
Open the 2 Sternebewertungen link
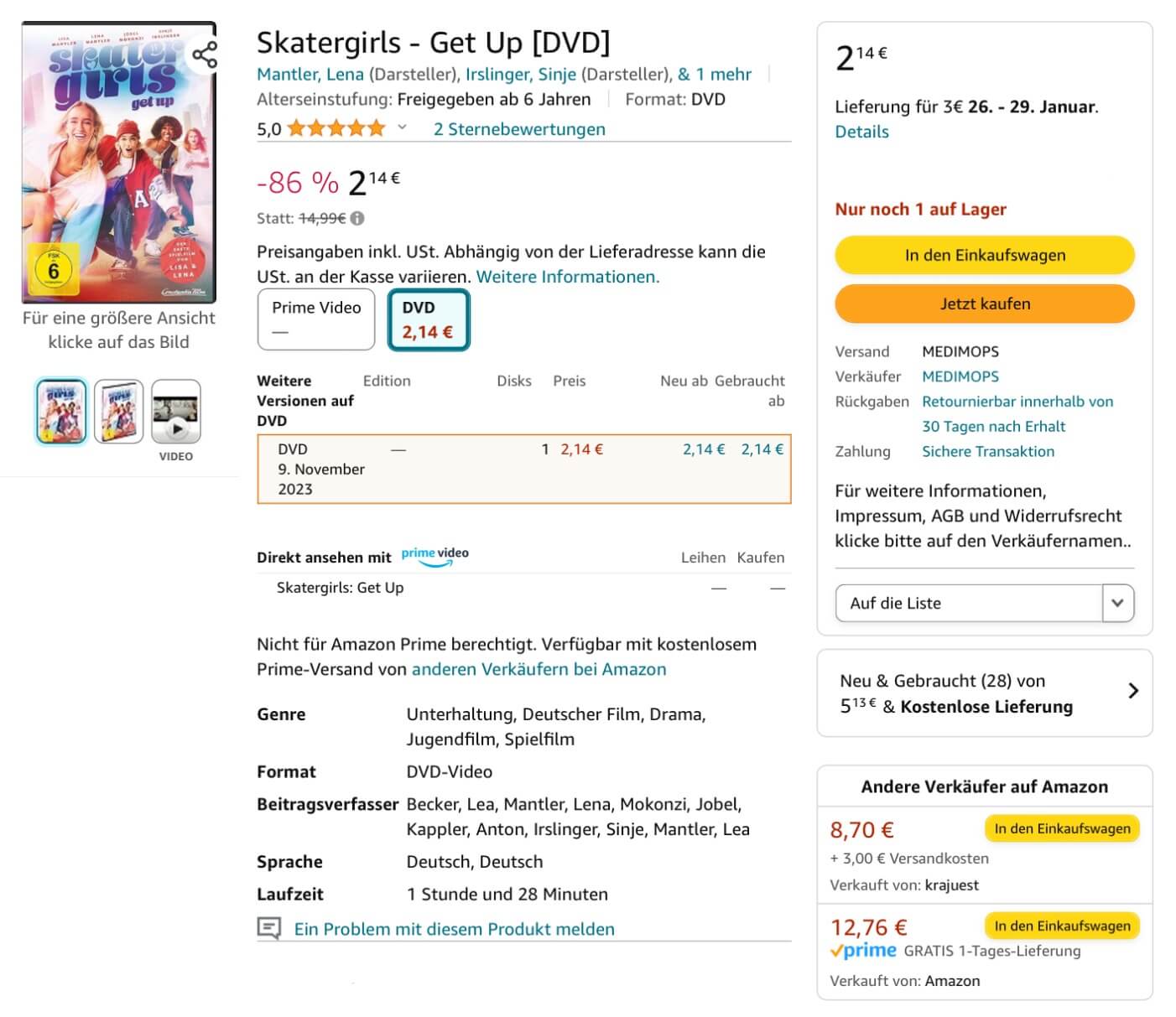519,129
